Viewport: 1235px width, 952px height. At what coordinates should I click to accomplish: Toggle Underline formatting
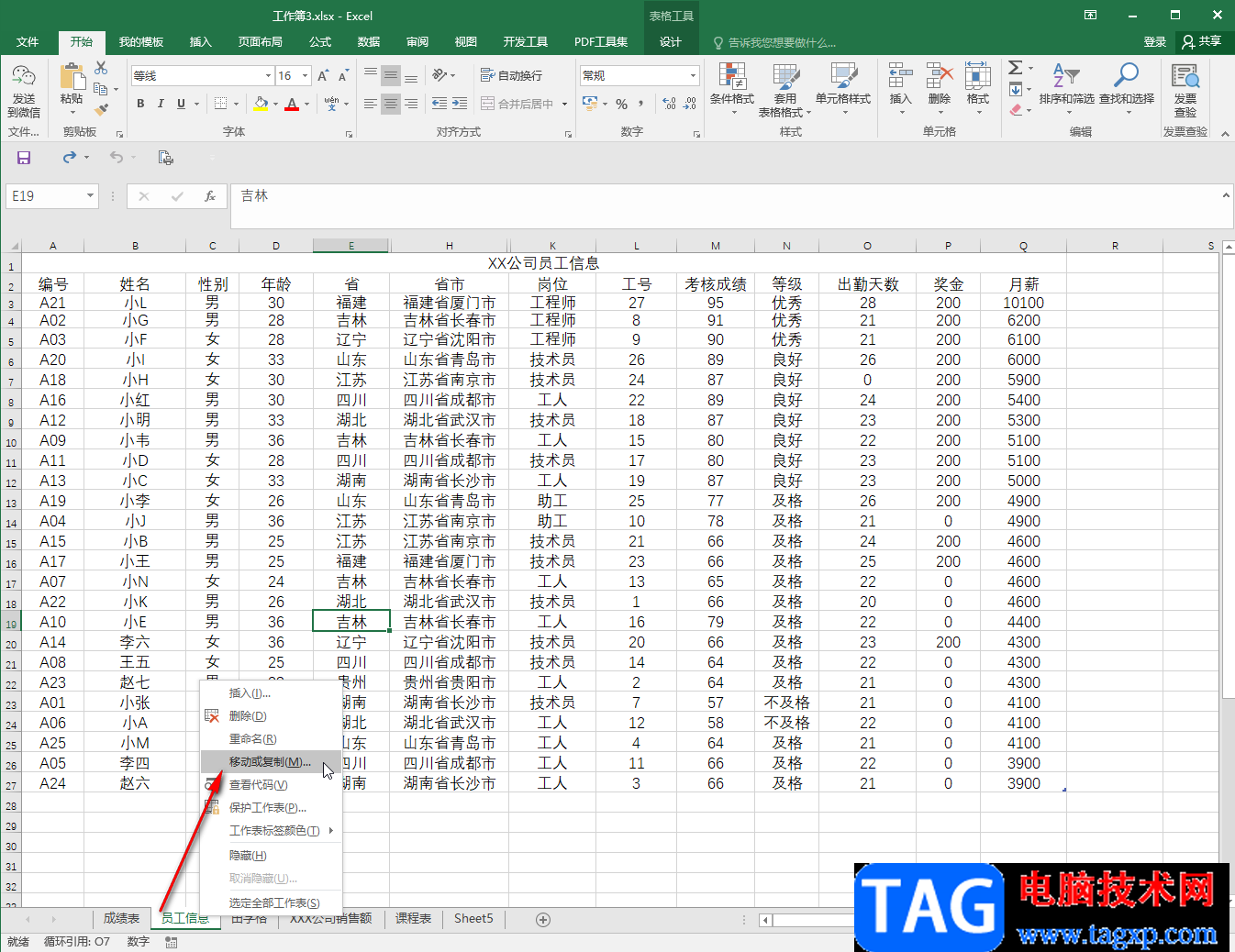point(181,104)
